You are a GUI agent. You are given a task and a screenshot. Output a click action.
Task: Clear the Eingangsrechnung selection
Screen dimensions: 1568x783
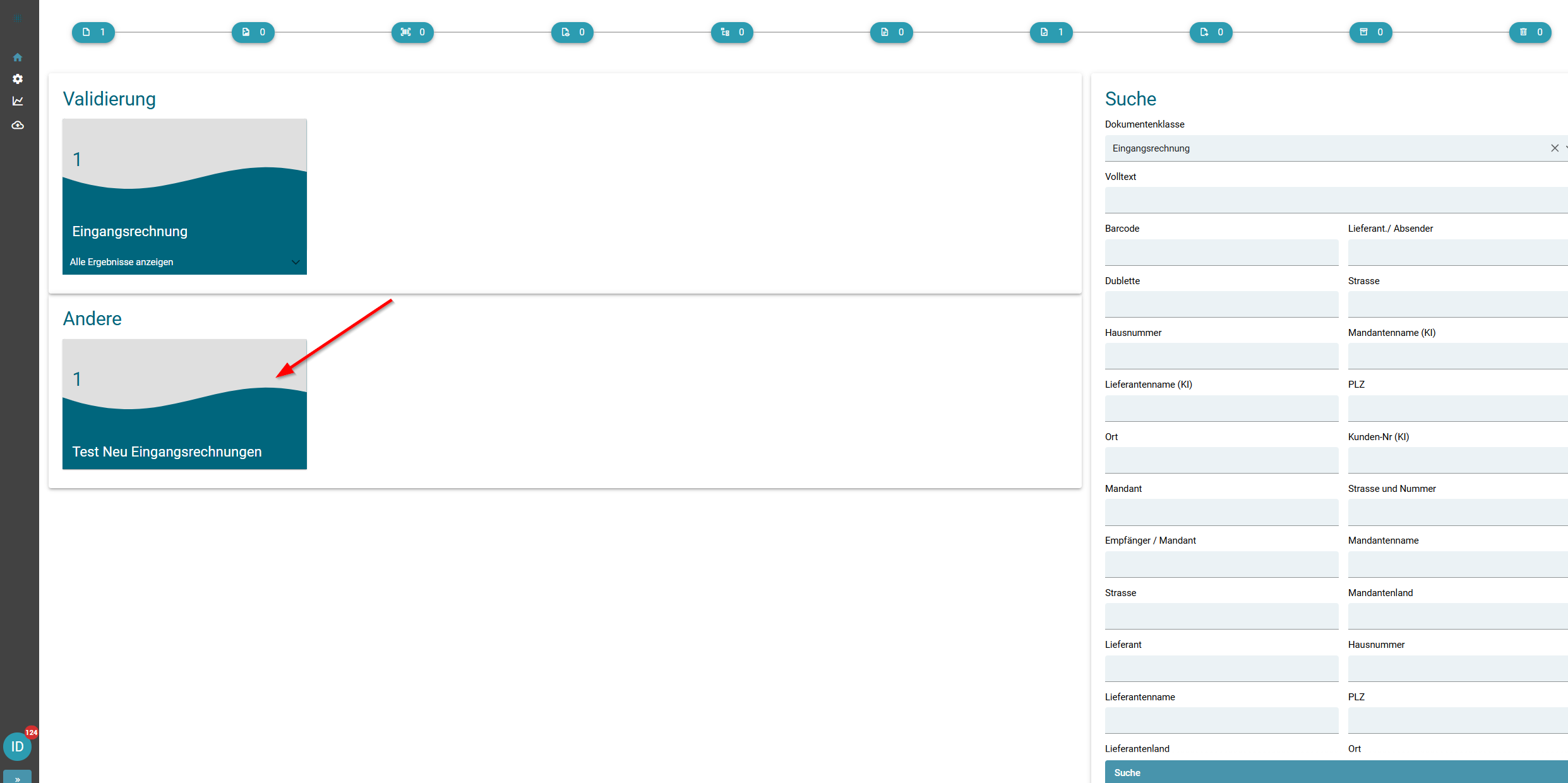[1555, 148]
